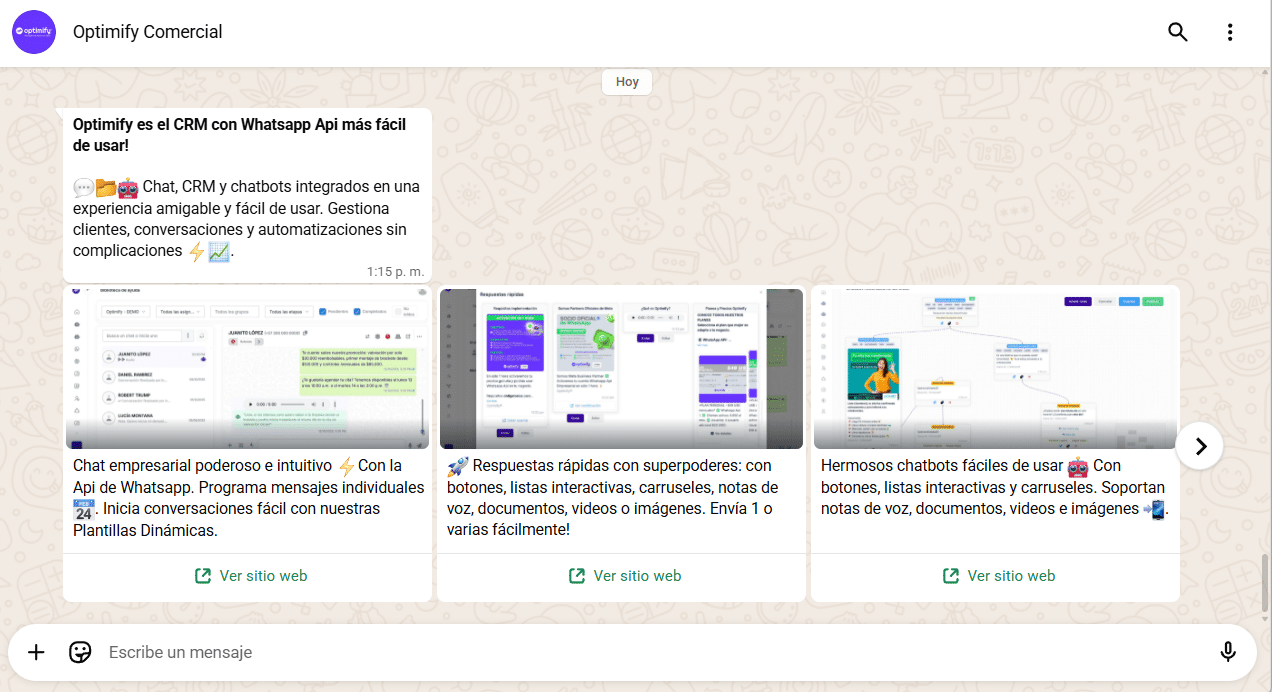Start recording a voice message
Viewport: 1272px width, 692px height.
pyautogui.click(x=1228, y=652)
